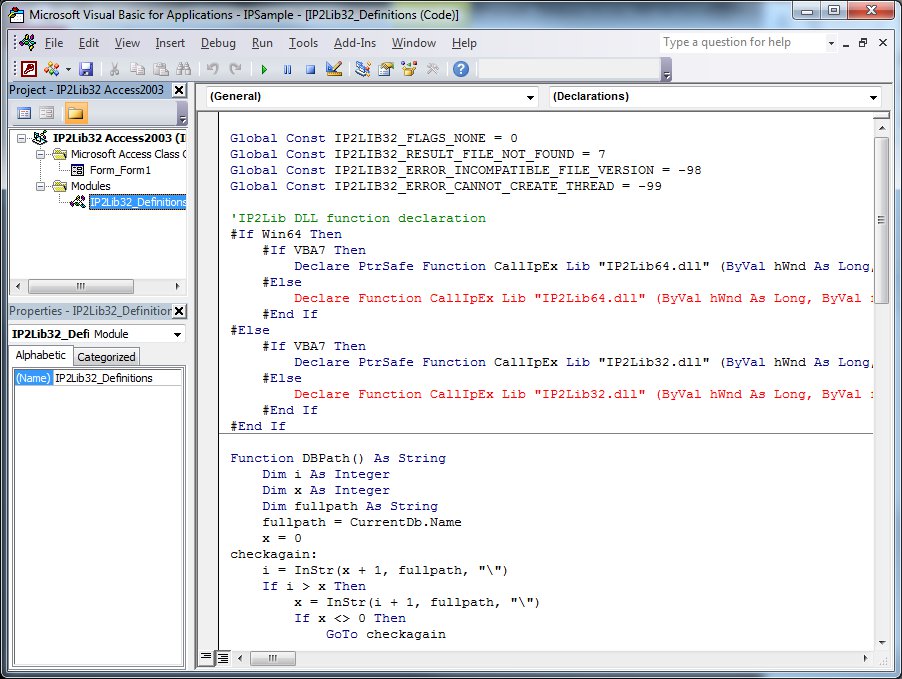
Task: Click the View Object icon in Project panel
Action: [47, 113]
